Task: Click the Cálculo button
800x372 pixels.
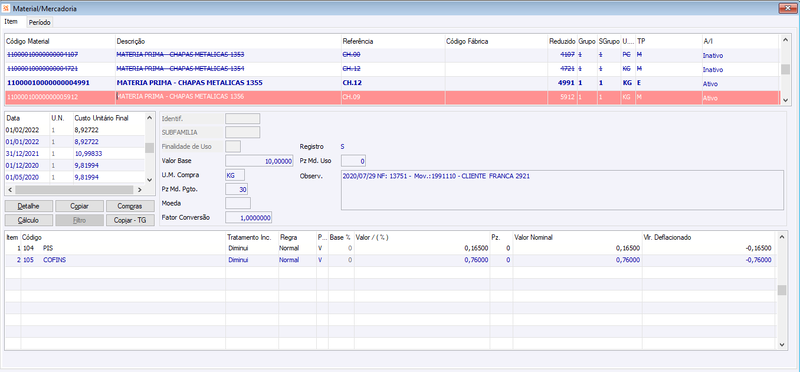Action: tap(29, 220)
